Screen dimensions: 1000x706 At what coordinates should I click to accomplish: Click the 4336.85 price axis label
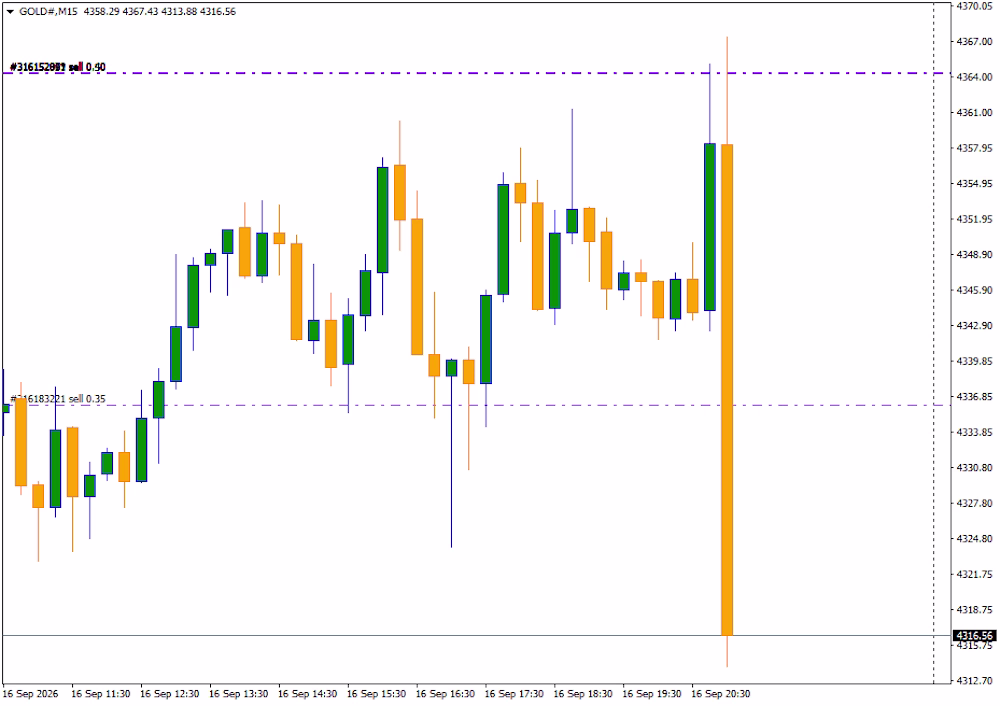(974, 397)
